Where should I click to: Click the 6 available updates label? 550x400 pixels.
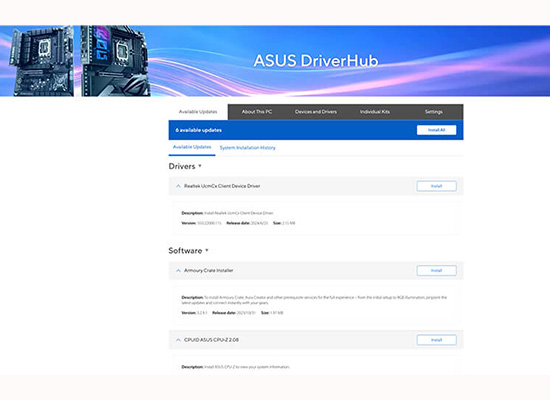(199, 130)
